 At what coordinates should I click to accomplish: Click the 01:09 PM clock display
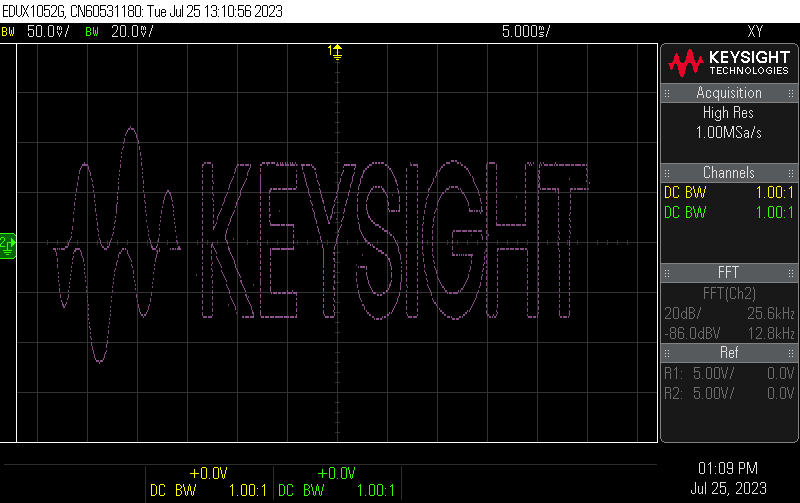(x=727, y=468)
